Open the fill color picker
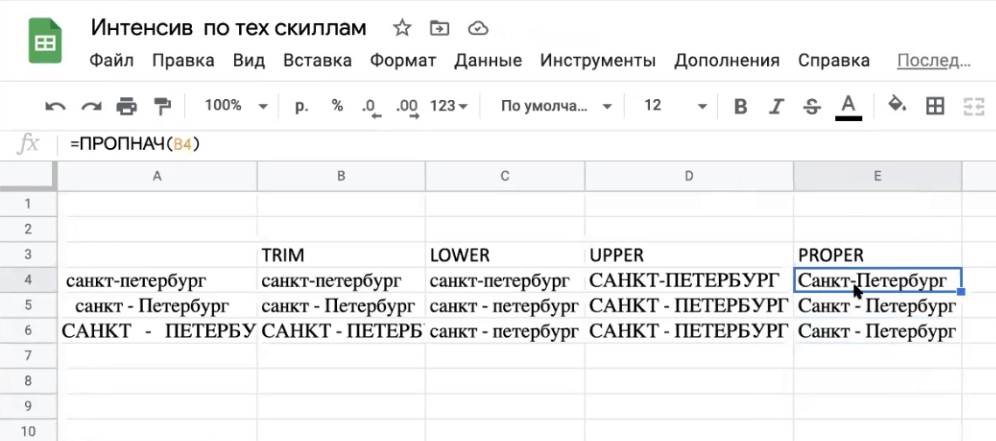This screenshot has height=441, width=996. point(896,105)
